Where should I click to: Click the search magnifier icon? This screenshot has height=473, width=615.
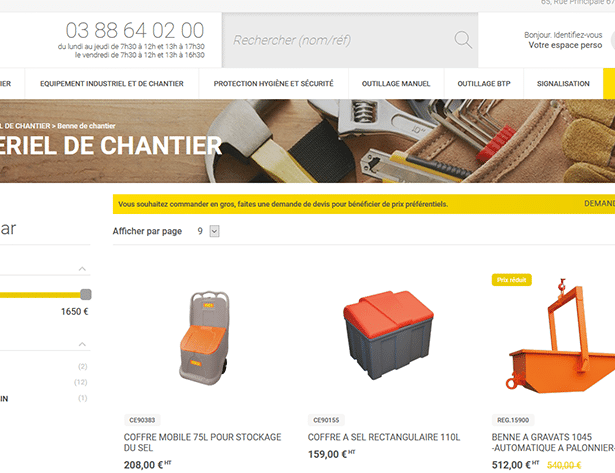pos(463,40)
